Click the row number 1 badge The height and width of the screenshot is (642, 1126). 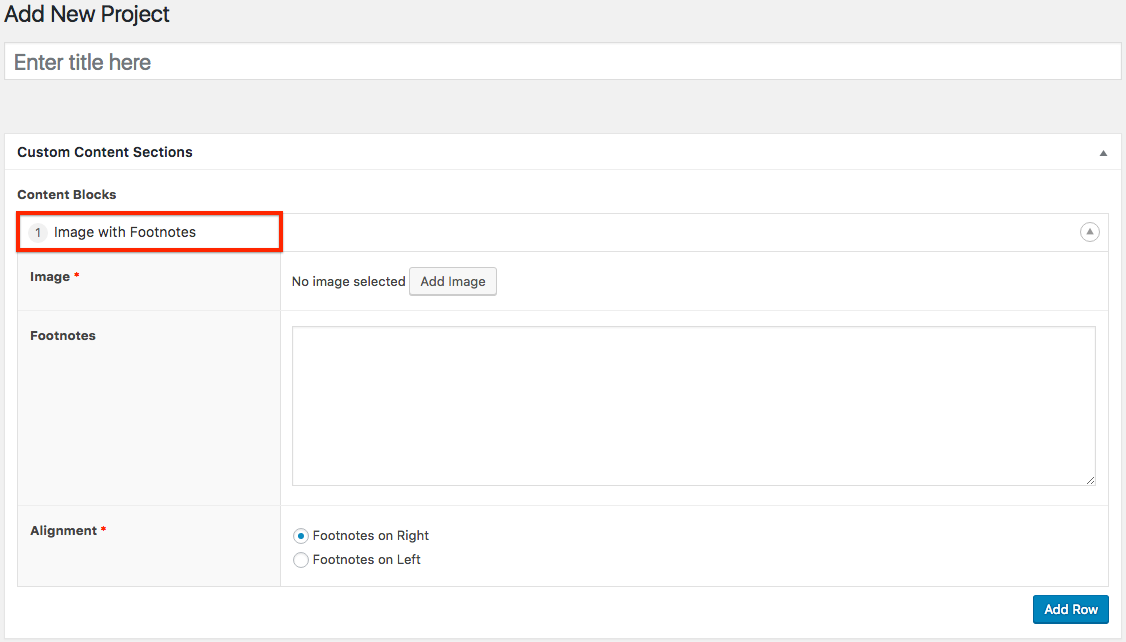point(38,233)
